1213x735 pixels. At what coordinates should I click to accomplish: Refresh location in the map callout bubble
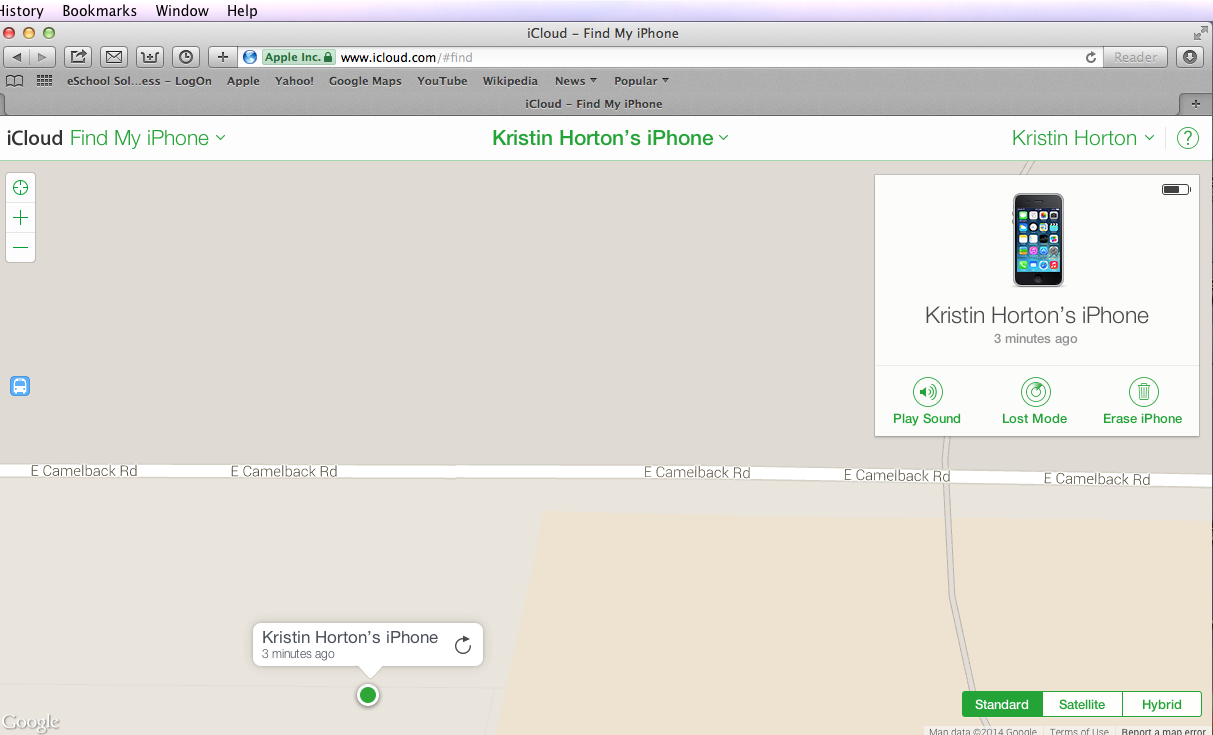tap(462, 645)
